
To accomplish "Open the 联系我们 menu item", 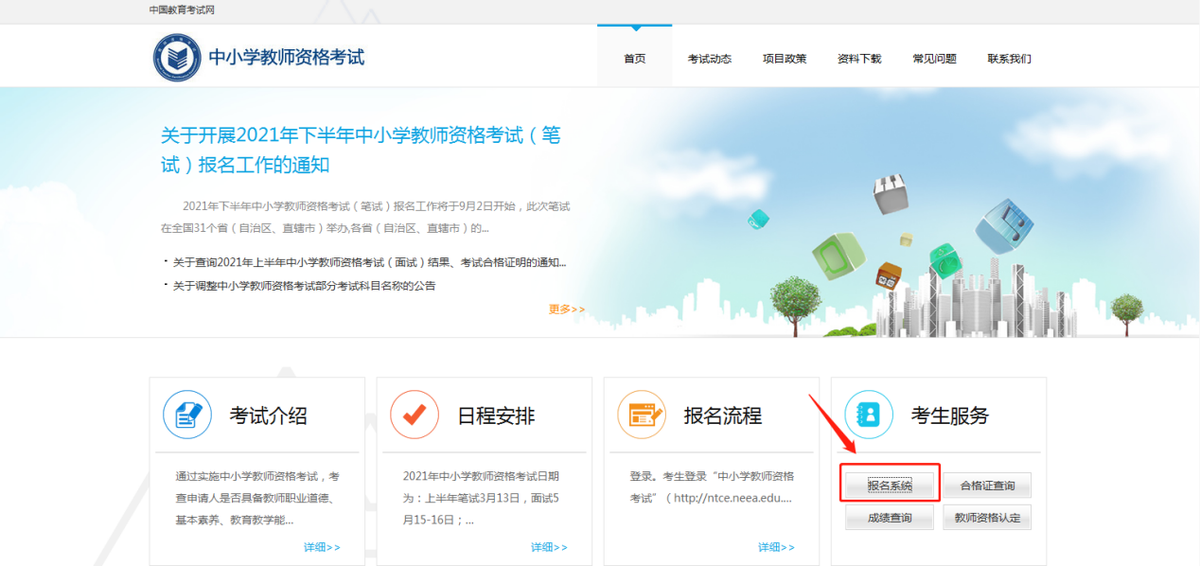I will coord(1009,58).
